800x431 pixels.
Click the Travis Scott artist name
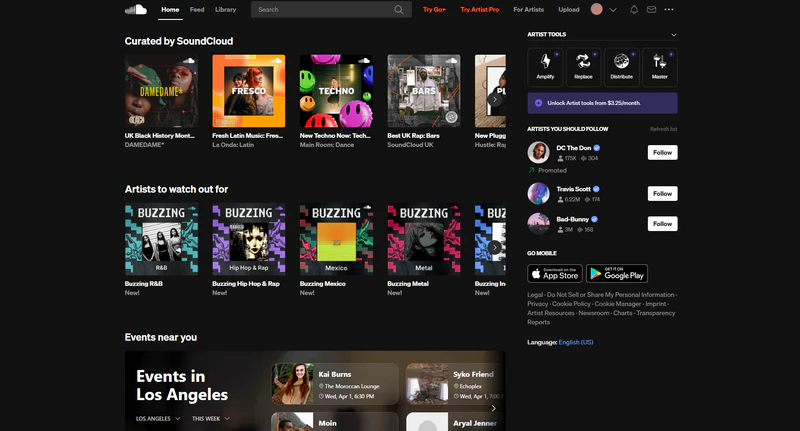(x=573, y=189)
